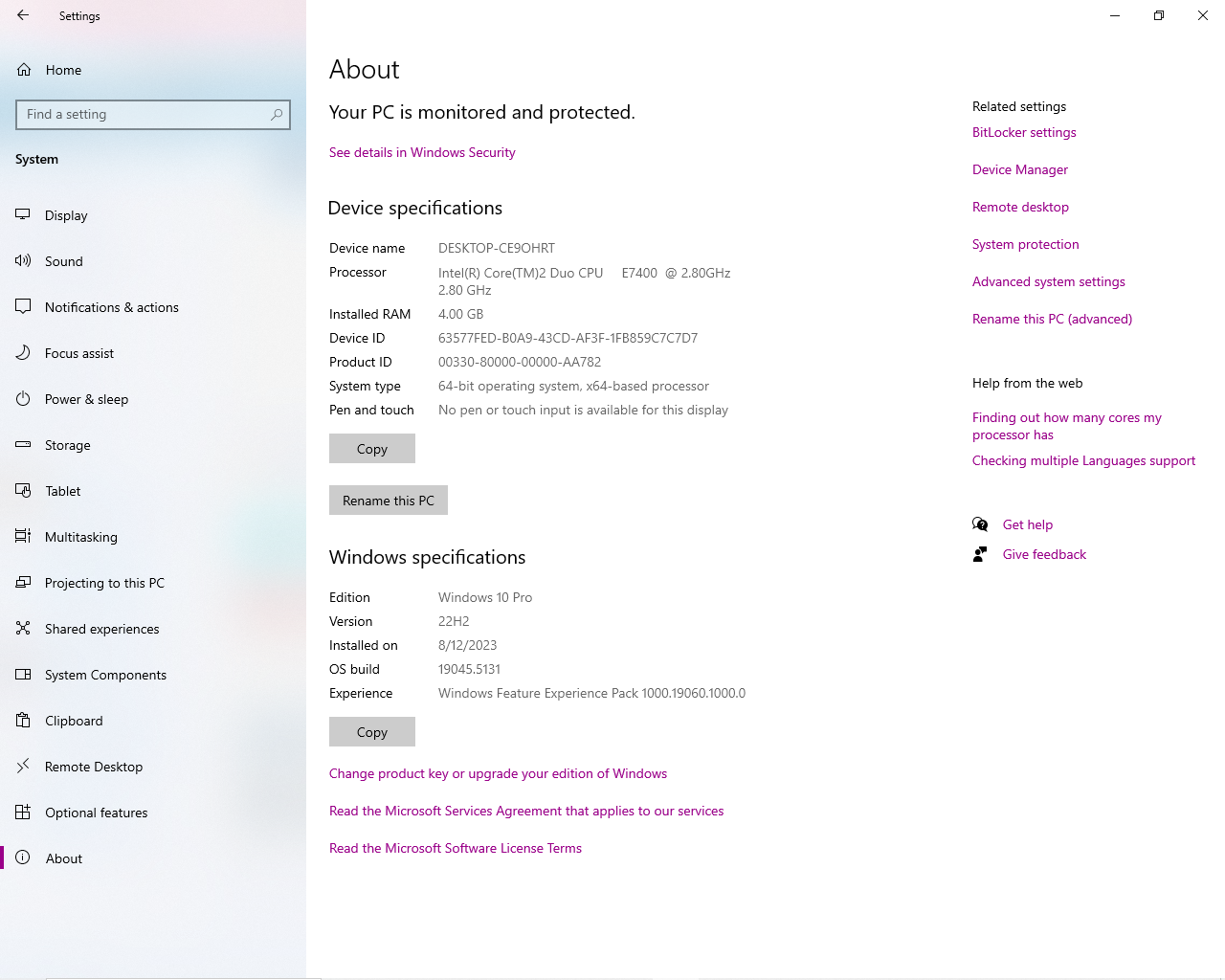This screenshot has width=1225, height=980.
Task: Click Rename this PC (advanced) link
Action: (x=1053, y=319)
